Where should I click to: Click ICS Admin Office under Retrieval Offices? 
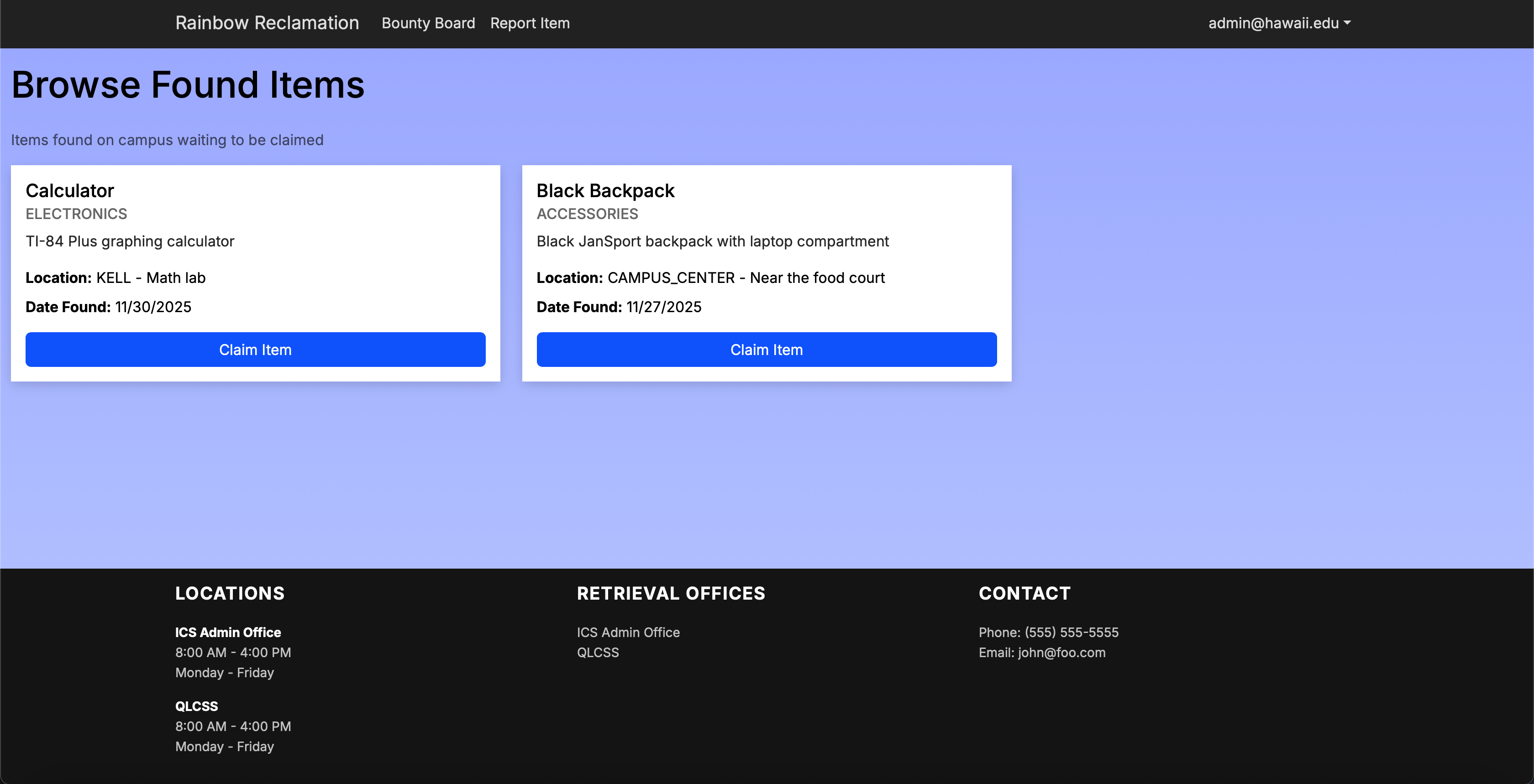click(628, 632)
